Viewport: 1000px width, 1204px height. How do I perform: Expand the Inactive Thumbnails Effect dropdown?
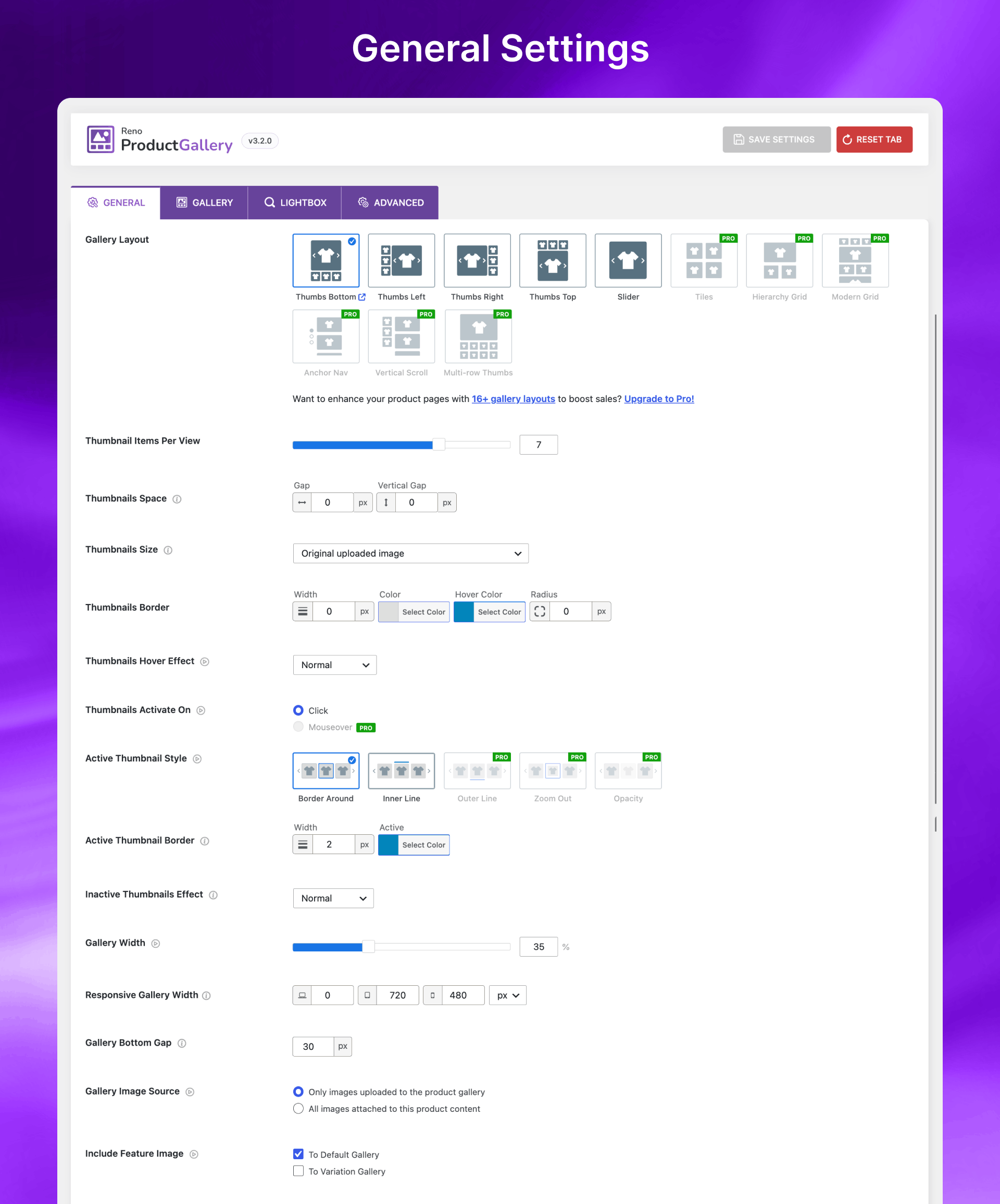coord(333,898)
